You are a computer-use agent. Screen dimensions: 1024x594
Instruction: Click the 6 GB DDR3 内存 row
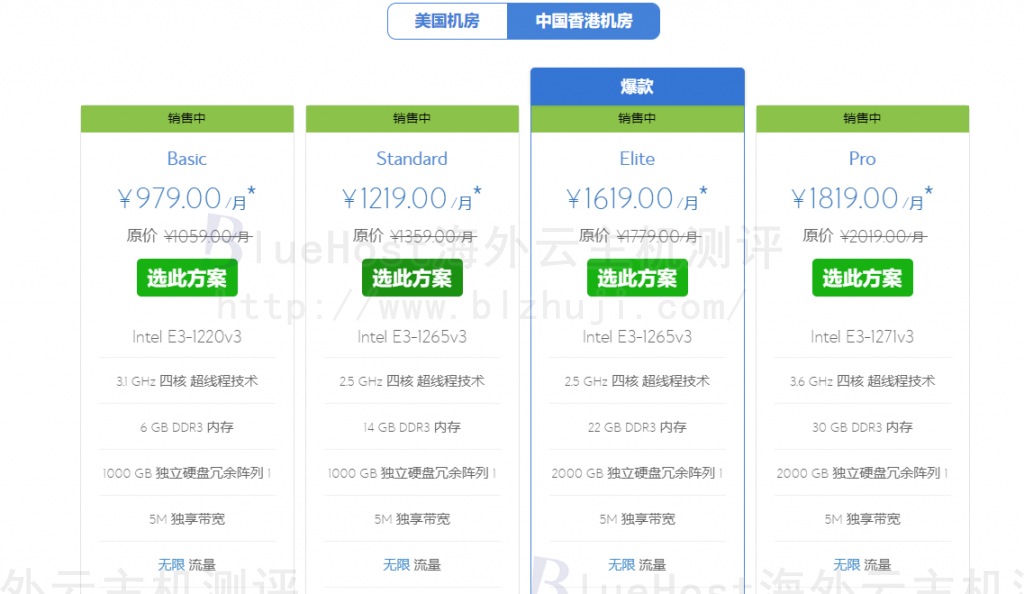point(187,428)
